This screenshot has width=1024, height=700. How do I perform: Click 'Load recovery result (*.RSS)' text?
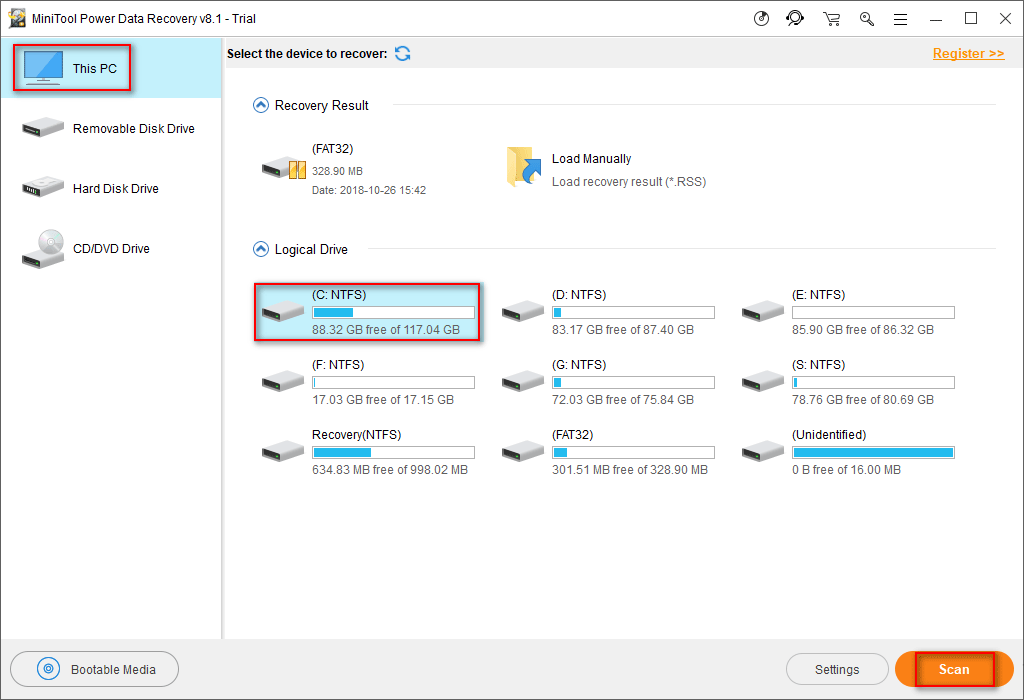click(629, 182)
